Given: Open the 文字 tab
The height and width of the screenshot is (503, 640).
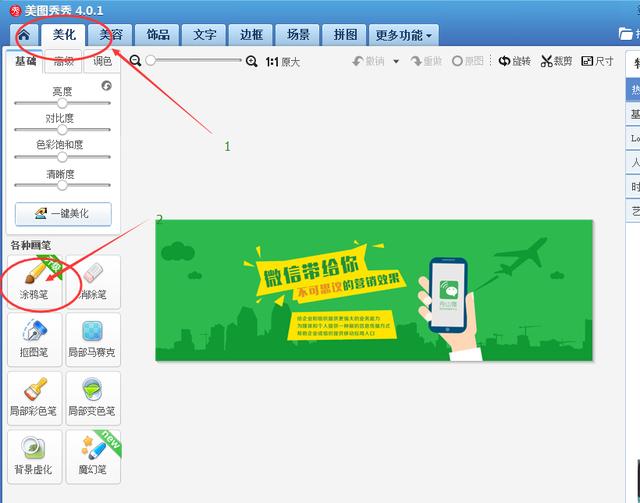Looking at the screenshot, I should coord(204,35).
